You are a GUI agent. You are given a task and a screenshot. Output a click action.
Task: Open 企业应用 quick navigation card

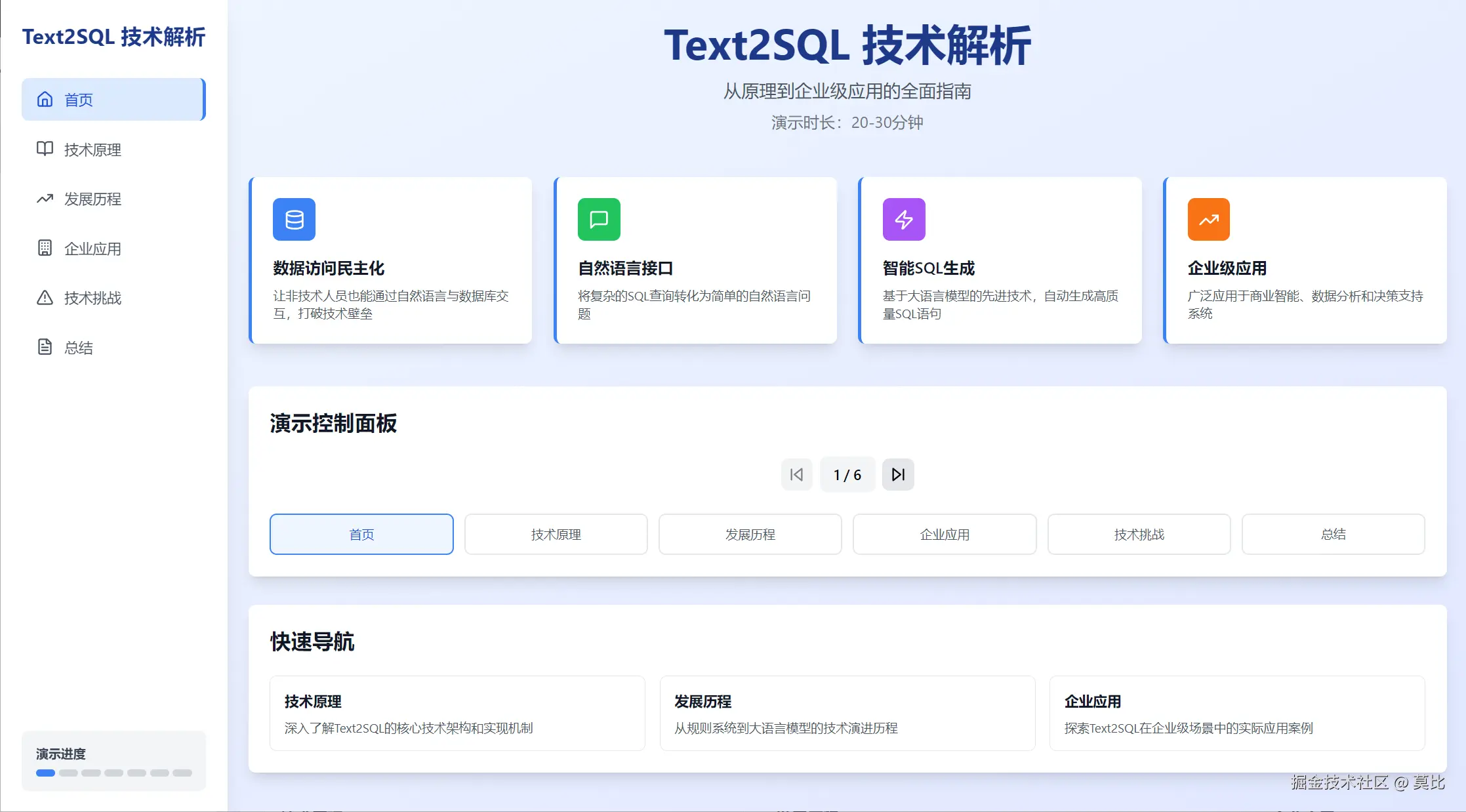pyautogui.click(x=1236, y=713)
